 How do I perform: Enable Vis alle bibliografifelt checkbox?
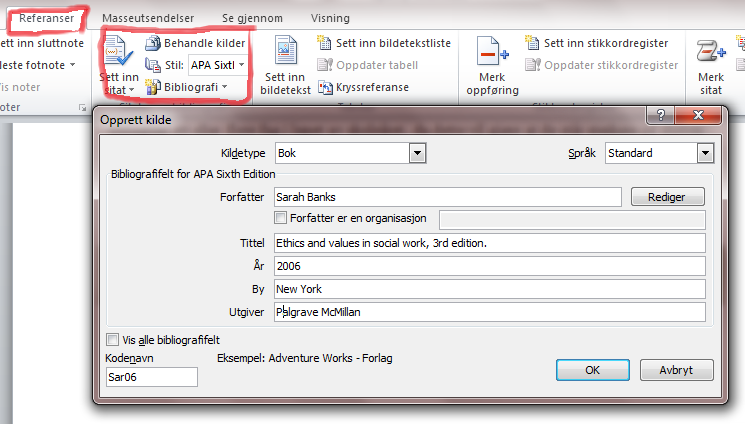[112, 339]
